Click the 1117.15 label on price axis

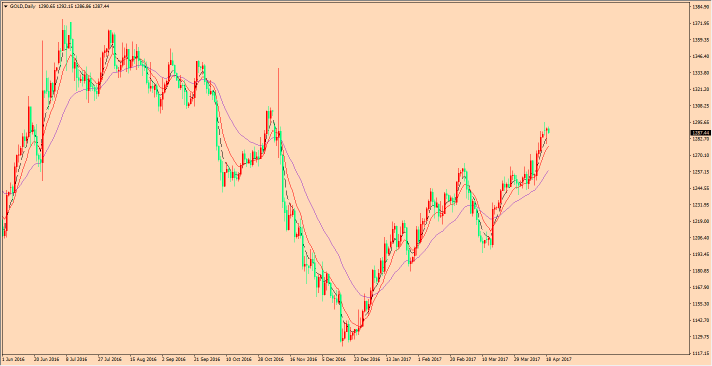pos(702,353)
